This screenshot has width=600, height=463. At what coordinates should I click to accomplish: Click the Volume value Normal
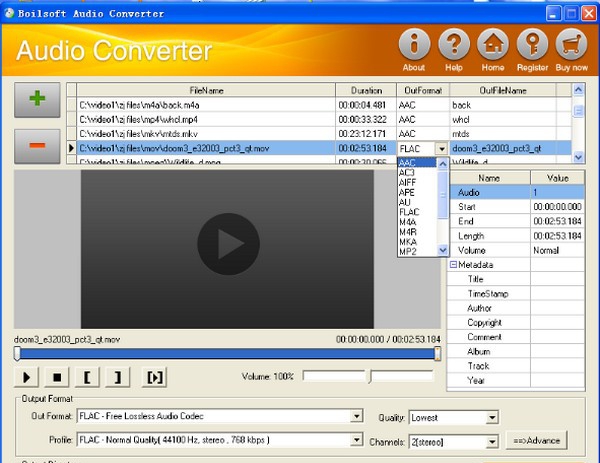pyautogui.click(x=558, y=250)
